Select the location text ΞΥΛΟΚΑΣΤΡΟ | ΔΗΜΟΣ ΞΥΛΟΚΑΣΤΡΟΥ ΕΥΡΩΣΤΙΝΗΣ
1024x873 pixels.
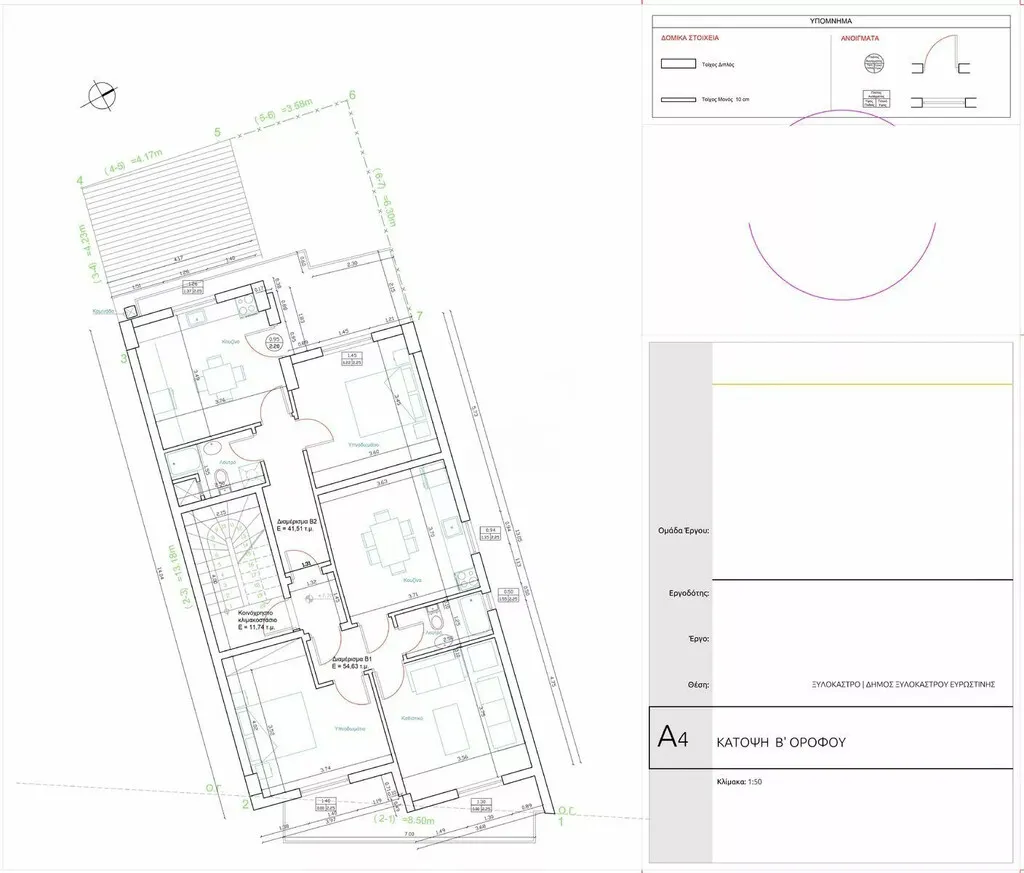903,684
